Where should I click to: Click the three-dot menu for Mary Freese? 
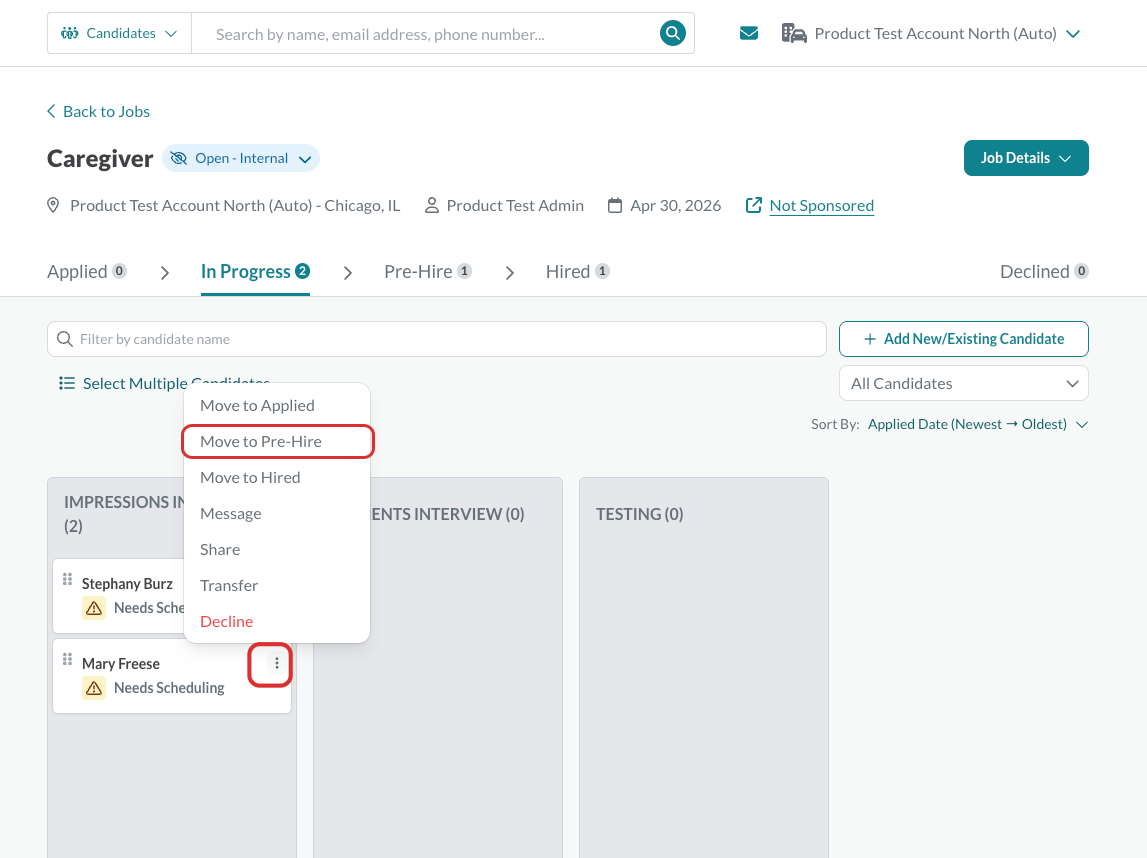pos(277,663)
